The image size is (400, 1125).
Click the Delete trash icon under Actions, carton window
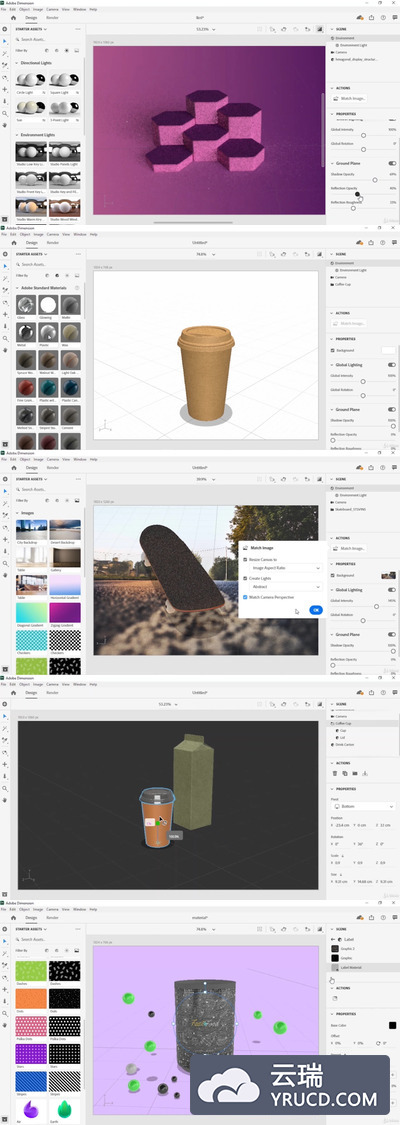click(335, 773)
